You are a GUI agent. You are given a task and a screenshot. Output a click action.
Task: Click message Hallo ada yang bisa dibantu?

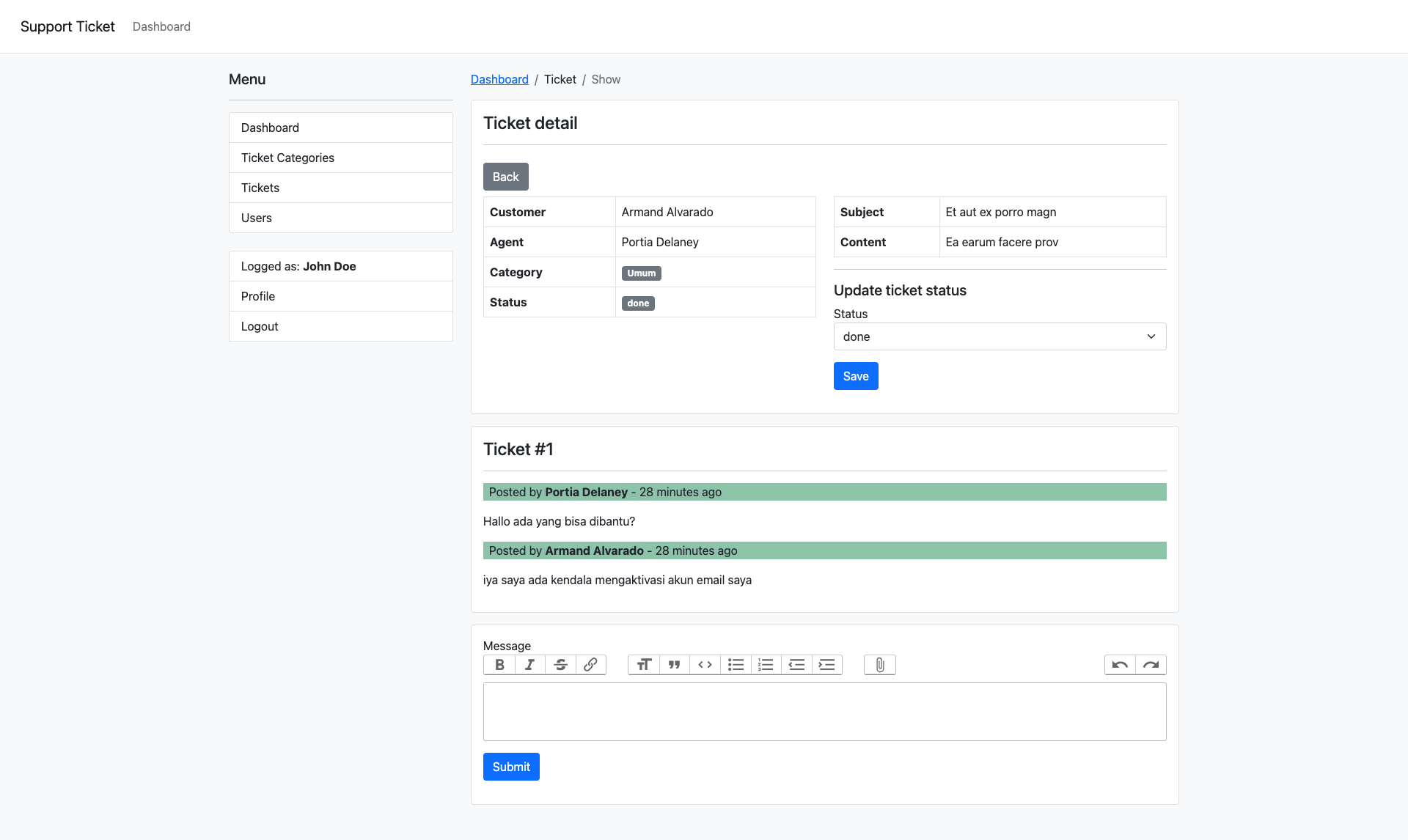(x=559, y=521)
